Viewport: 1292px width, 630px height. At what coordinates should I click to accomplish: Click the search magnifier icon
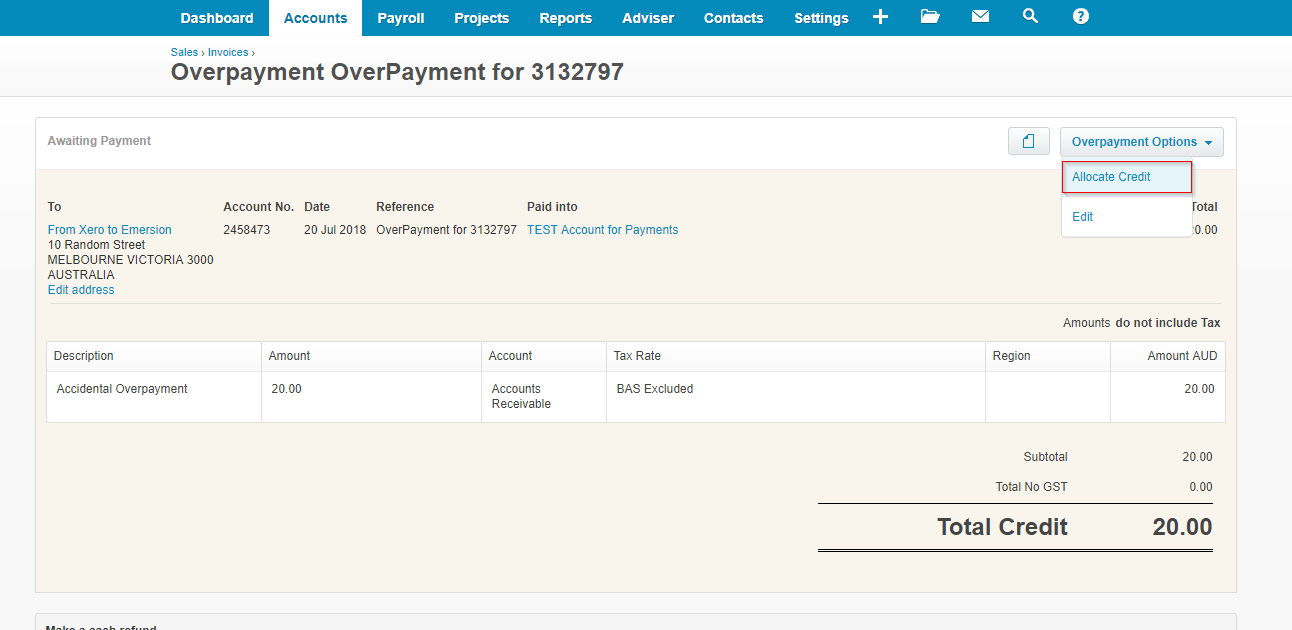point(1030,17)
